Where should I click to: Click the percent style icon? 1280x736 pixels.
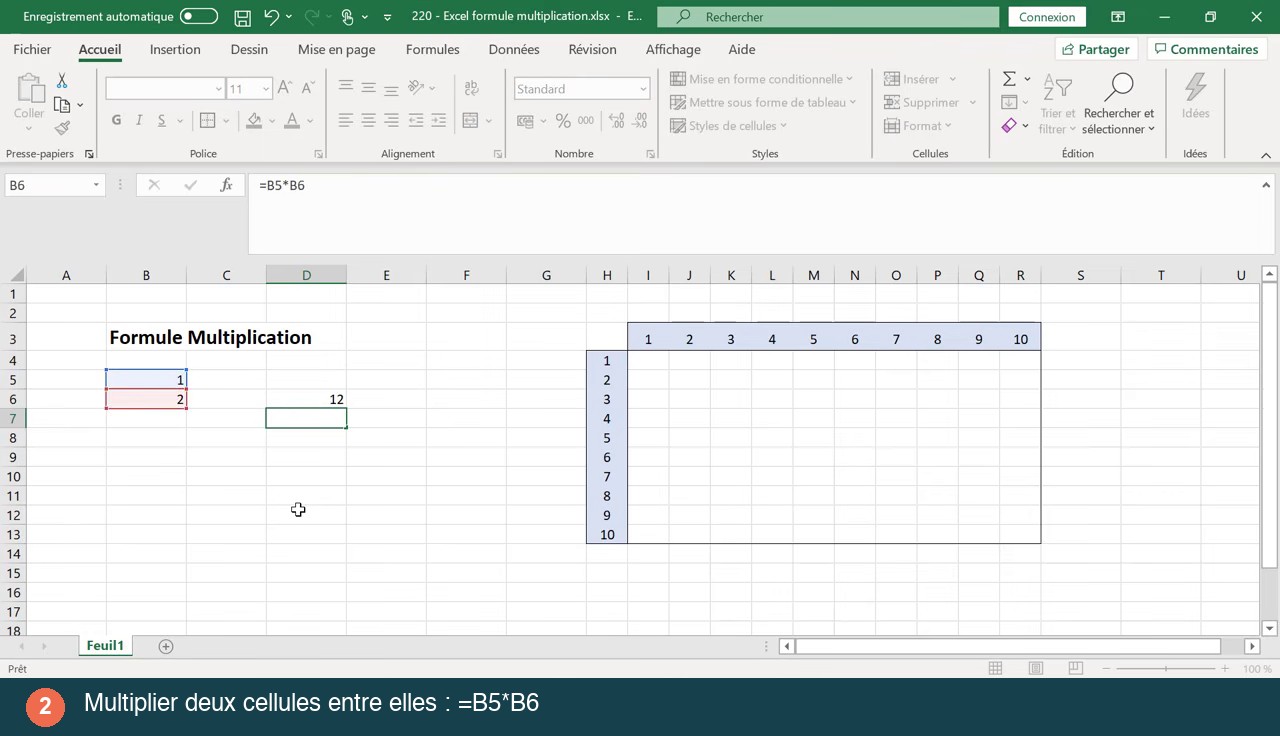[563, 120]
